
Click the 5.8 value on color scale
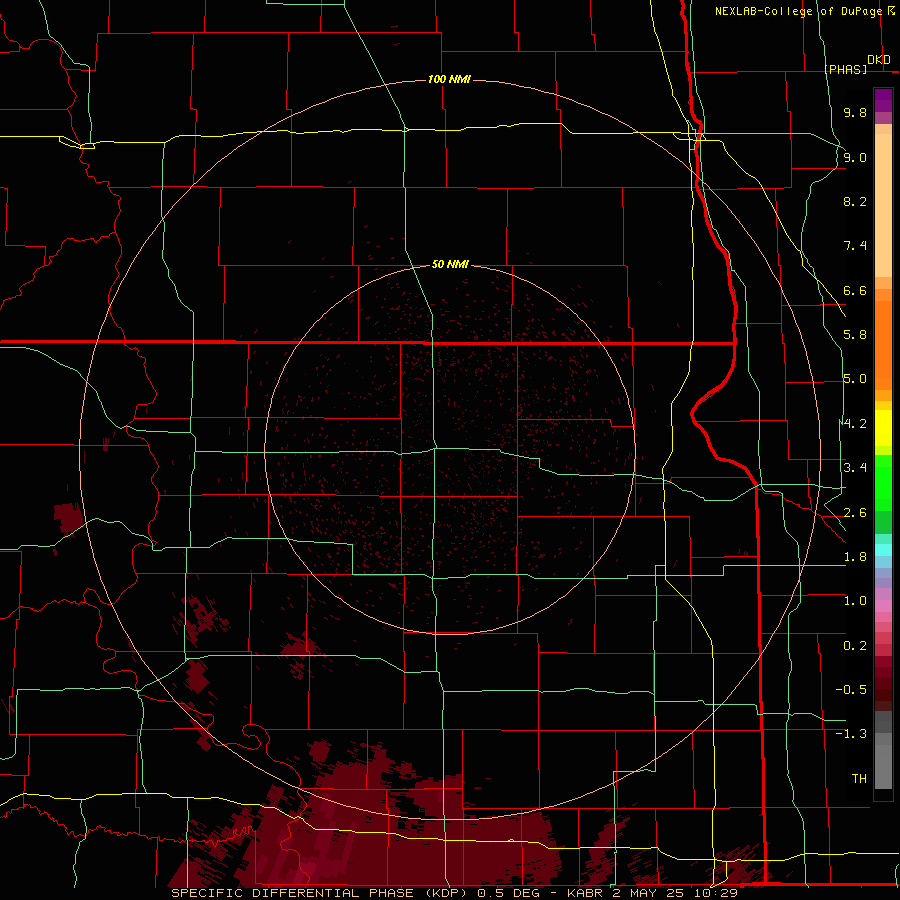855,335
